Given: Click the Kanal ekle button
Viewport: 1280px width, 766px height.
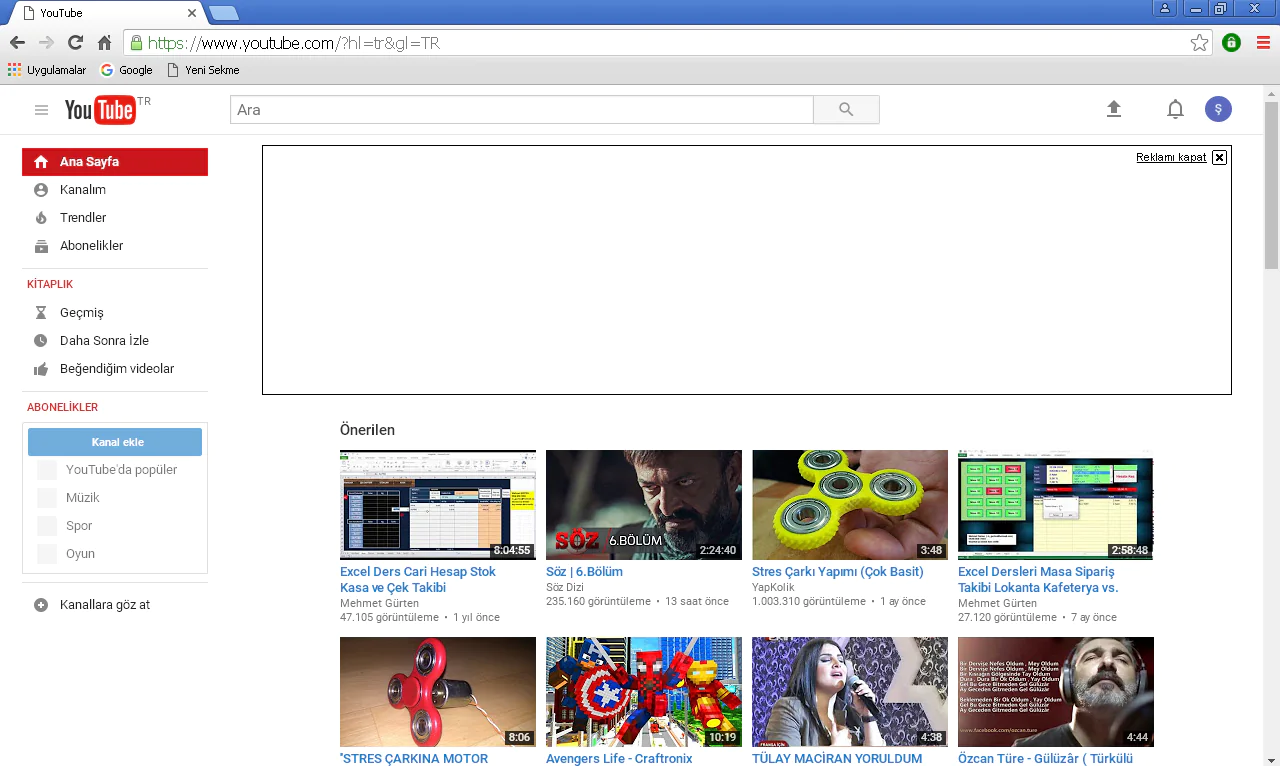Looking at the screenshot, I should (115, 442).
